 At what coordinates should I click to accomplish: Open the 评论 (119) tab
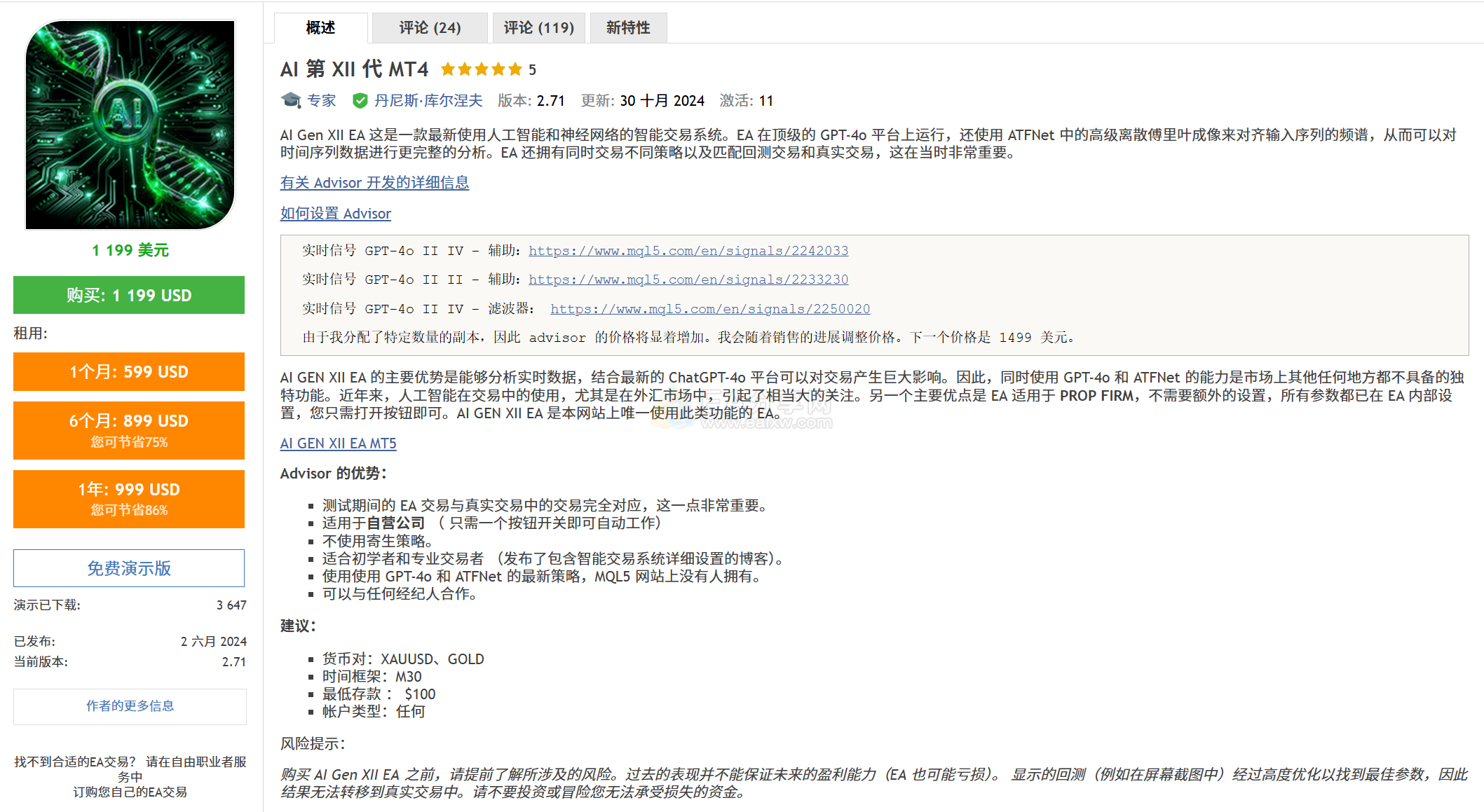(x=538, y=27)
